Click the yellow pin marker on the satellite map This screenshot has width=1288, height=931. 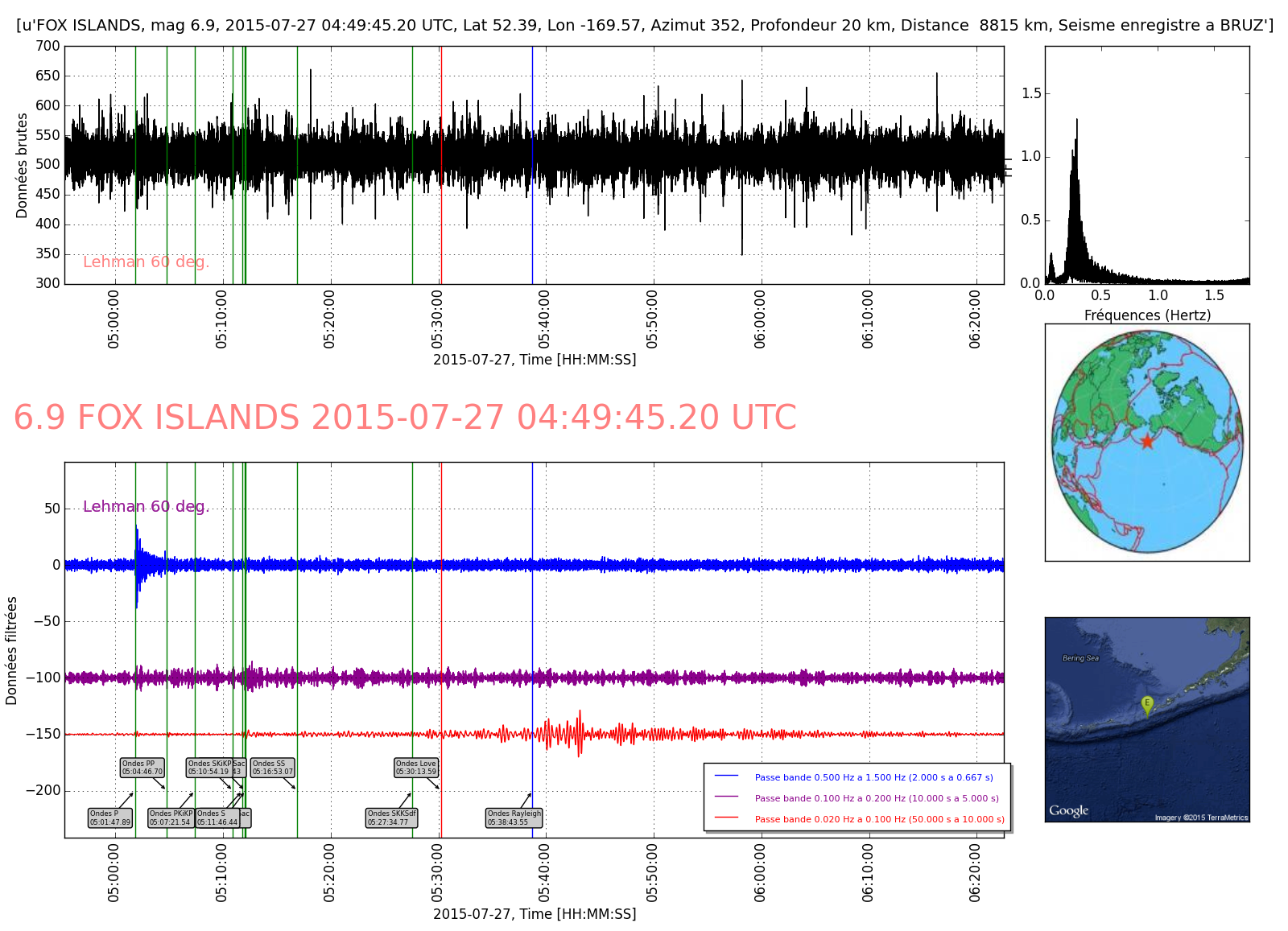click(x=1147, y=704)
